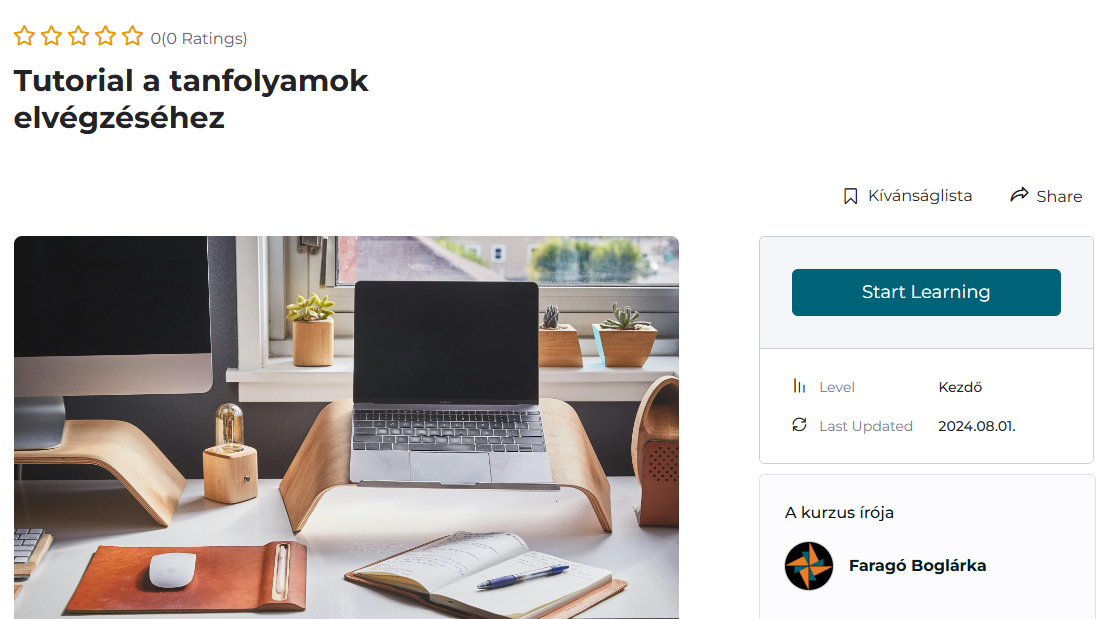This screenshot has height=619, width=1099.
Task: Click the 2024.08.01. updated date
Action: tap(976, 426)
